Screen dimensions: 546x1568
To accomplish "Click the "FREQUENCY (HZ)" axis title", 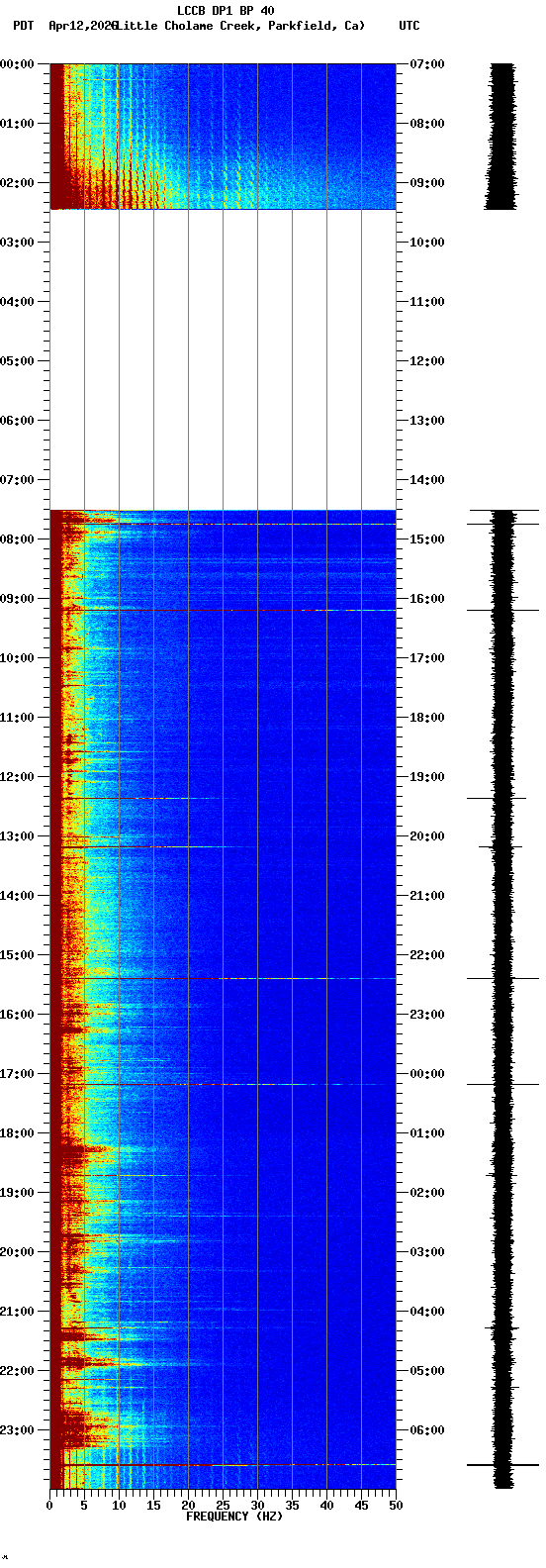I will click(234, 1517).
